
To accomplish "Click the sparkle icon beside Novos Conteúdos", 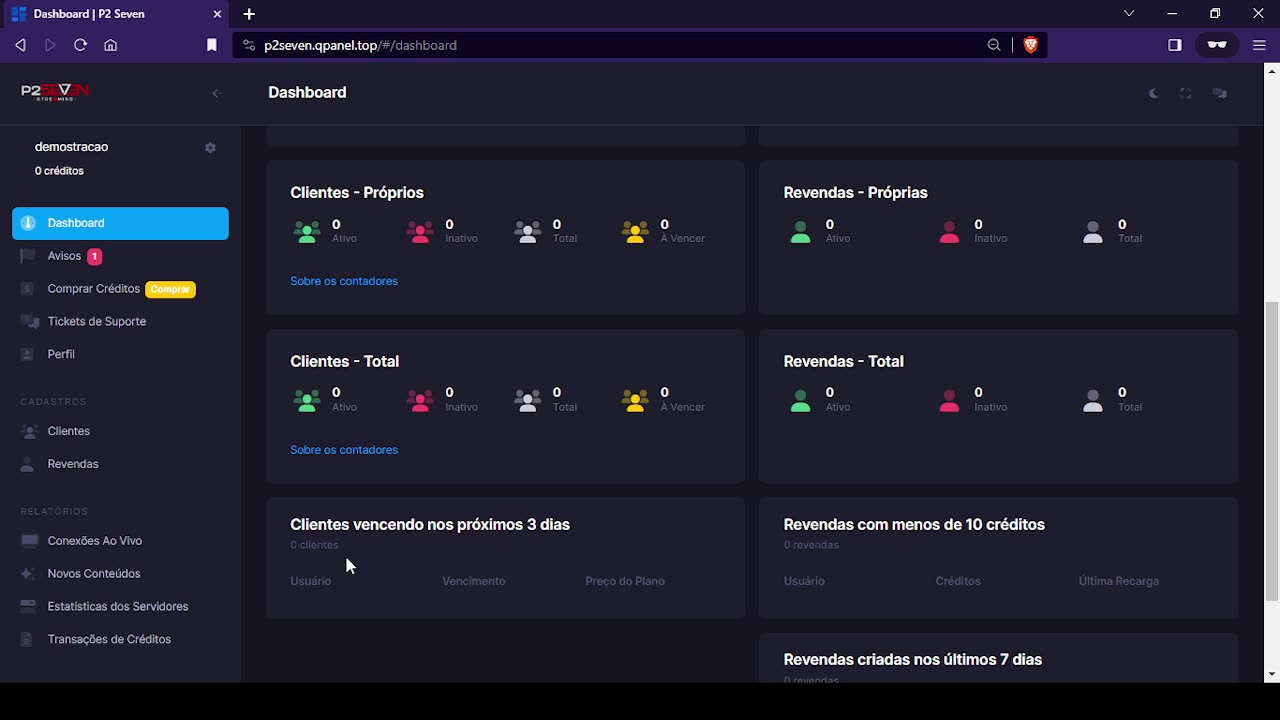I will [x=28, y=574].
